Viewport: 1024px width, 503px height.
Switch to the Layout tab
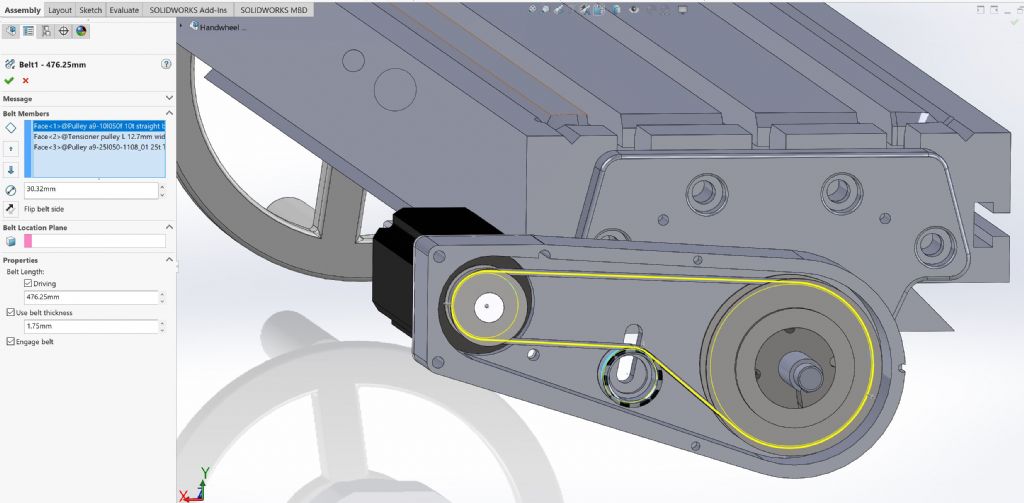coord(60,10)
